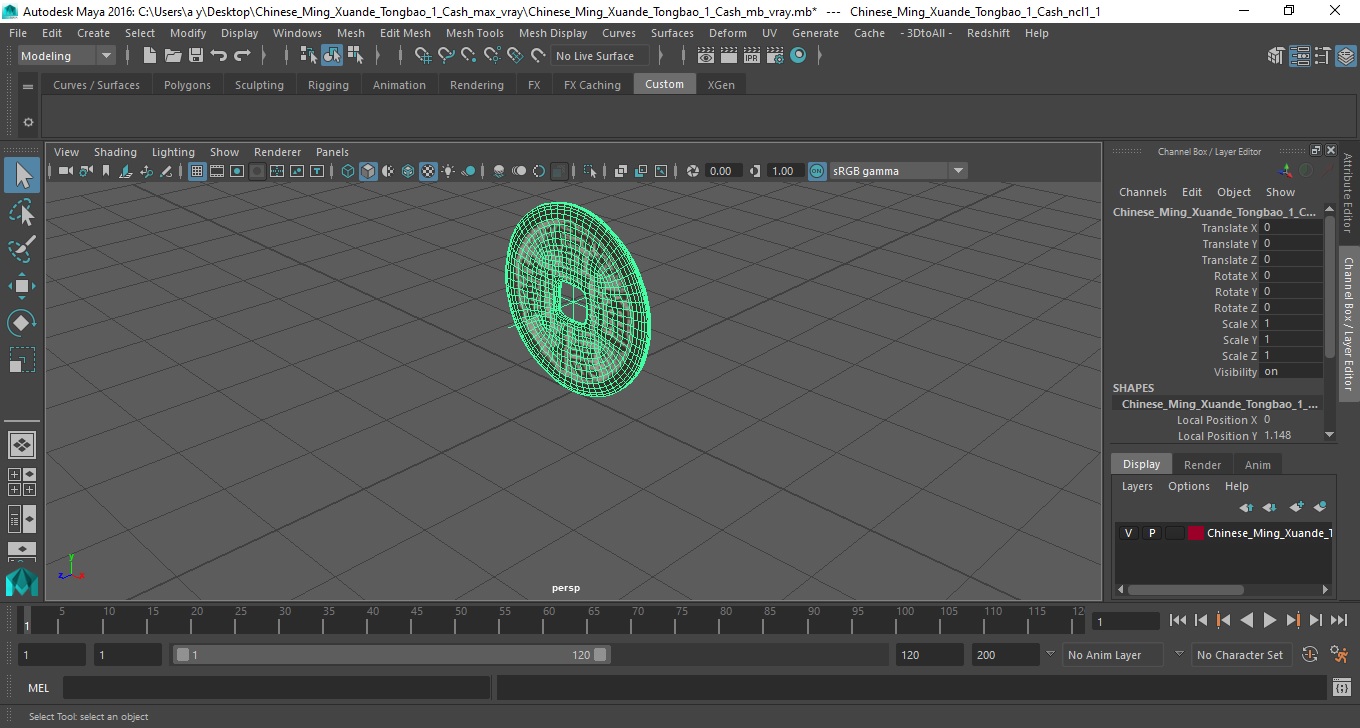1360x728 pixels.
Task: Click the red layer color swatch
Action: (x=1195, y=533)
